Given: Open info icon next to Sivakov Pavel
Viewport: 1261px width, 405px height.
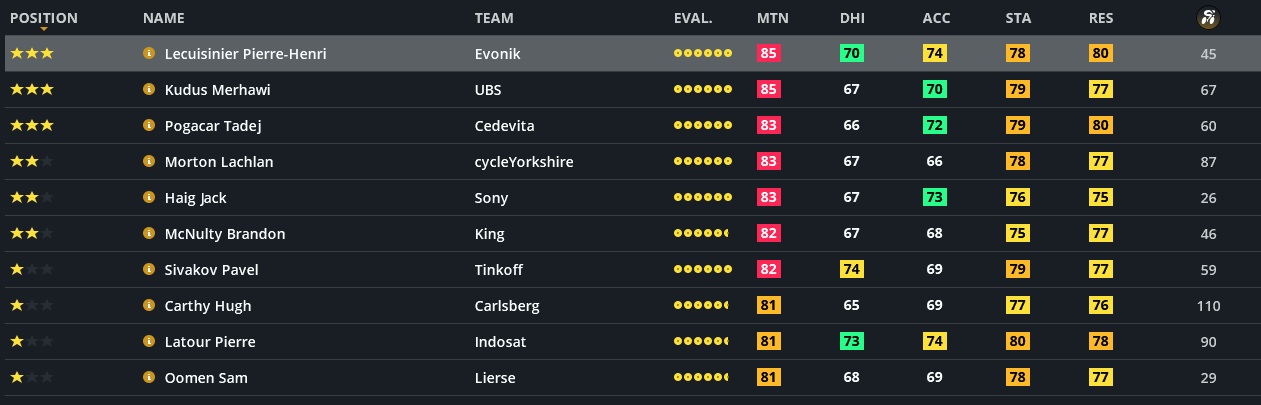Looking at the screenshot, I should click(x=149, y=270).
